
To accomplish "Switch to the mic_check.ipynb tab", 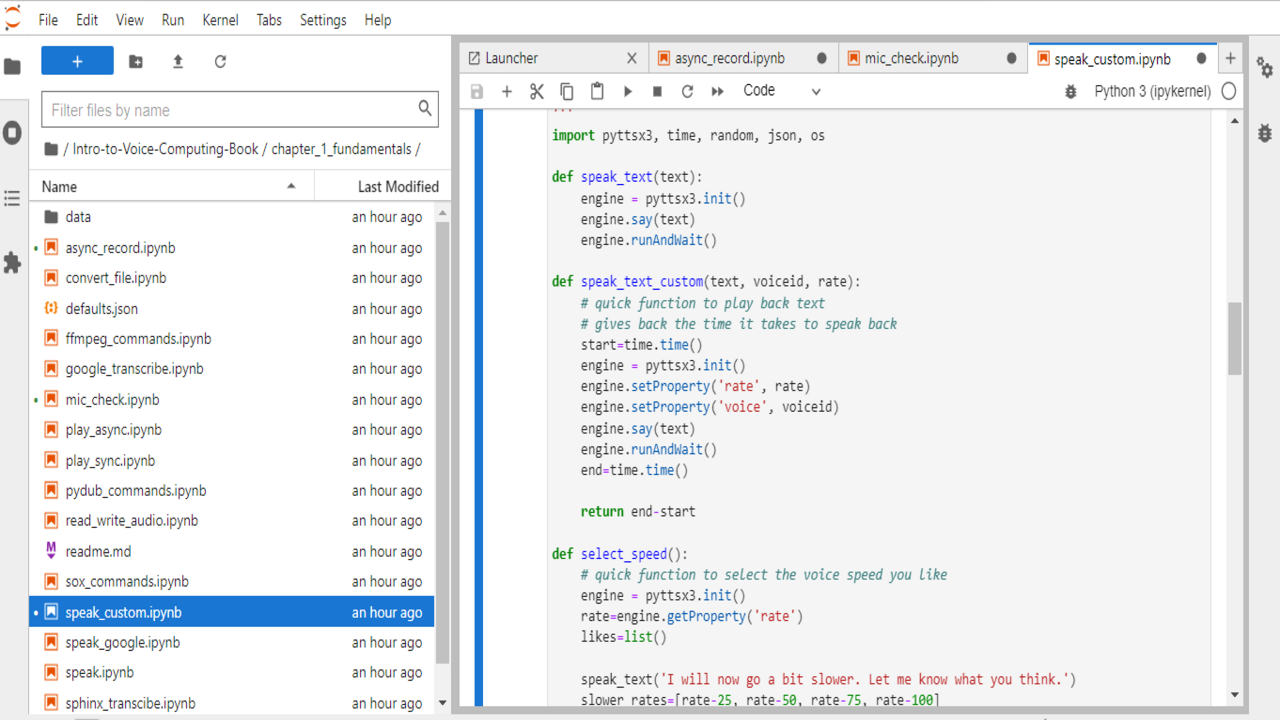I will pyautogui.click(x=932, y=58).
